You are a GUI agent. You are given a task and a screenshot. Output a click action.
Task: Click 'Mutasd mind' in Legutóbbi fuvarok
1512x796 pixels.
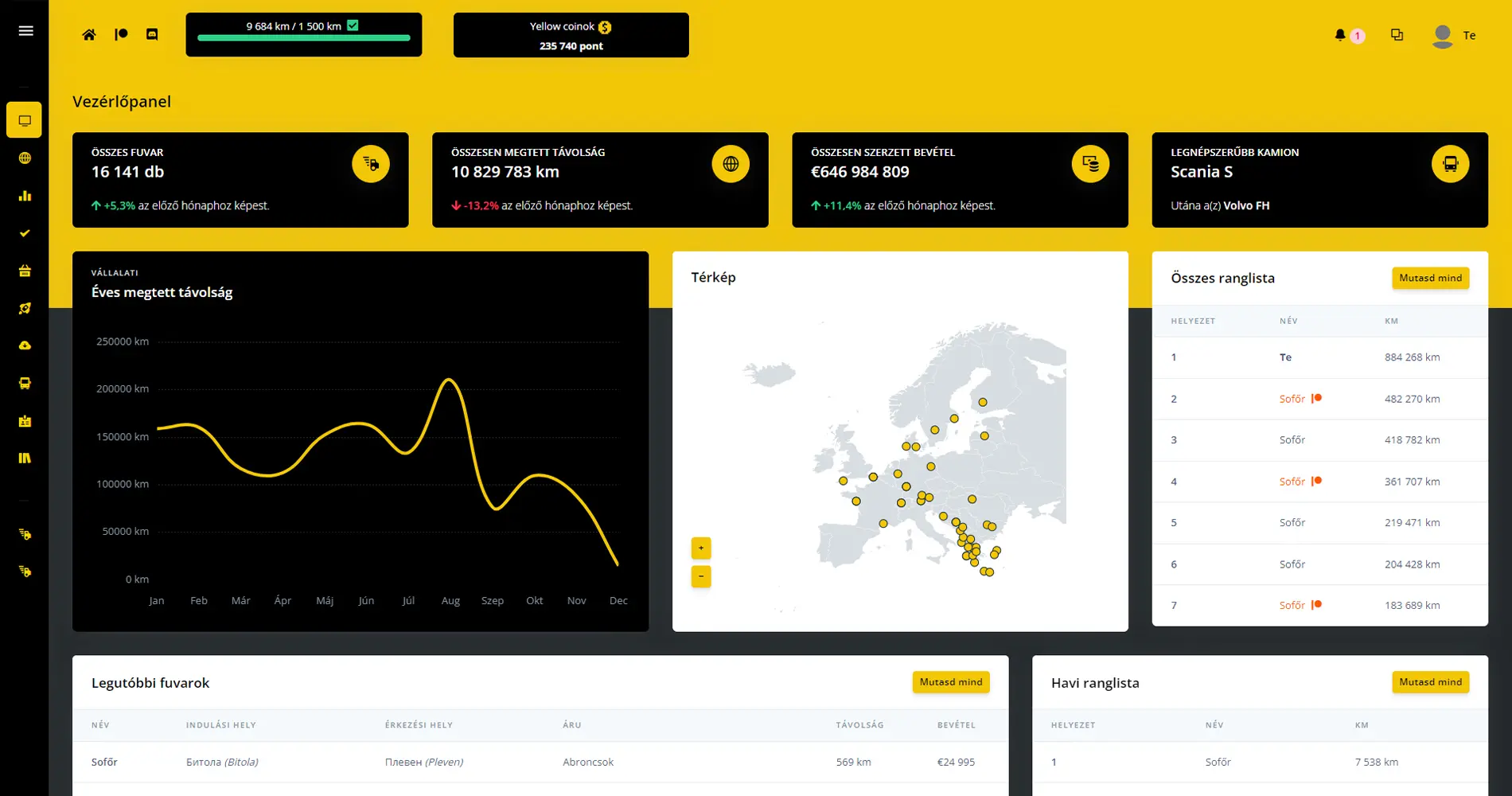coord(950,682)
